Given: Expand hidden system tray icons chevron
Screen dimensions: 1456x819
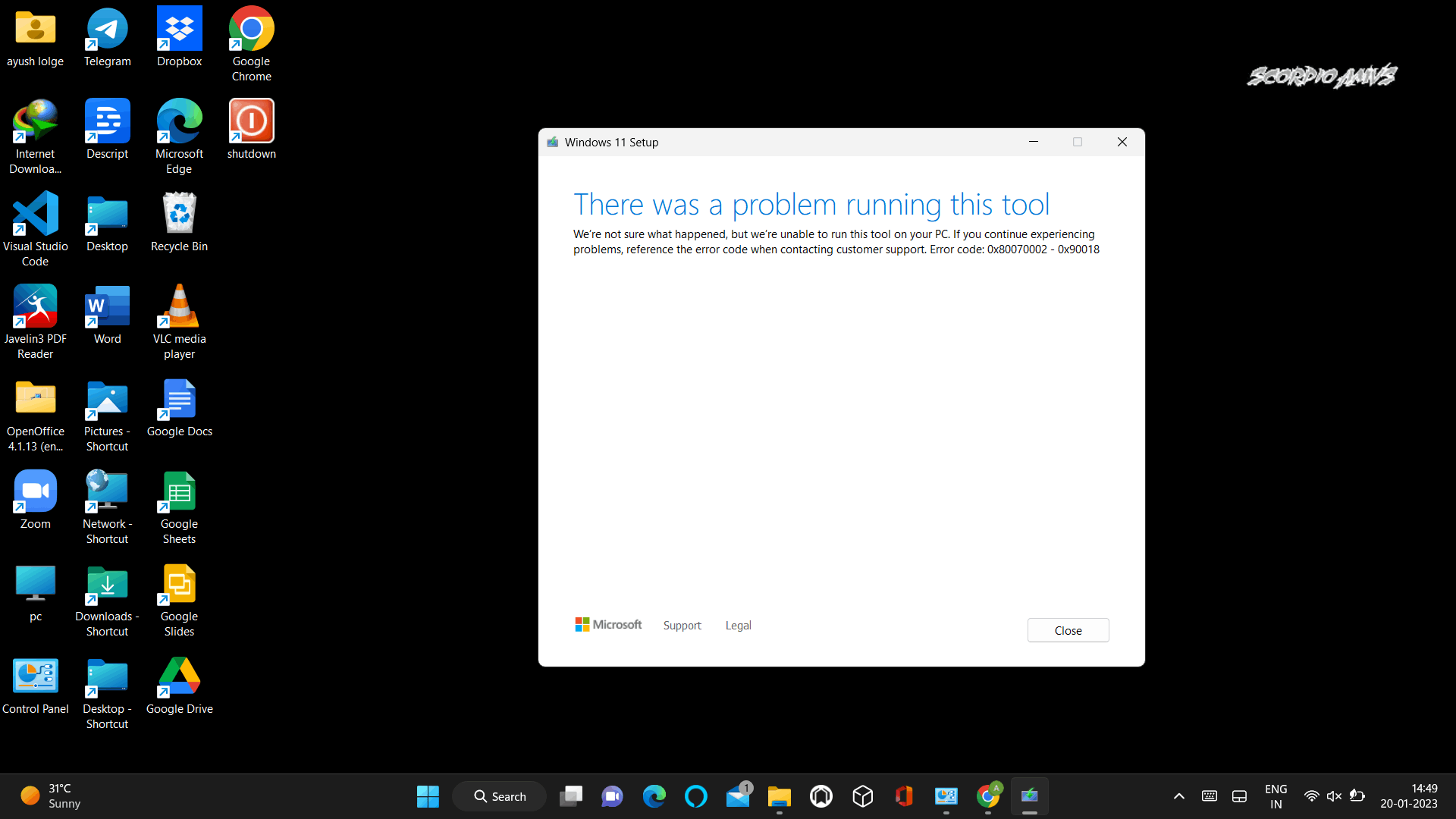Looking at the screenshot, I should tap(1178, 796).
